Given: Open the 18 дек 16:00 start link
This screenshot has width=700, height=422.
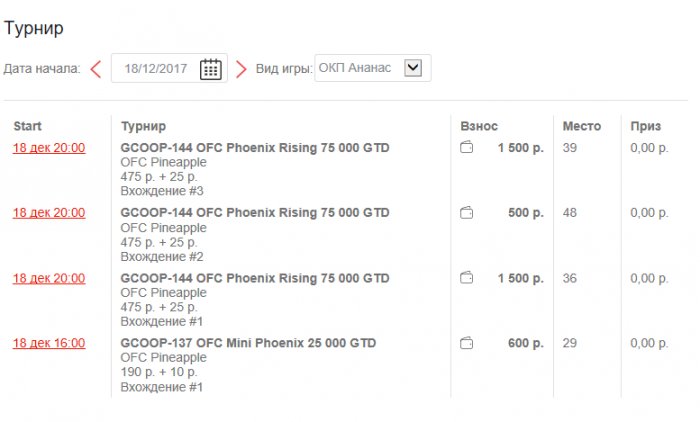Looking at the screenshot, I should [48, 343].
